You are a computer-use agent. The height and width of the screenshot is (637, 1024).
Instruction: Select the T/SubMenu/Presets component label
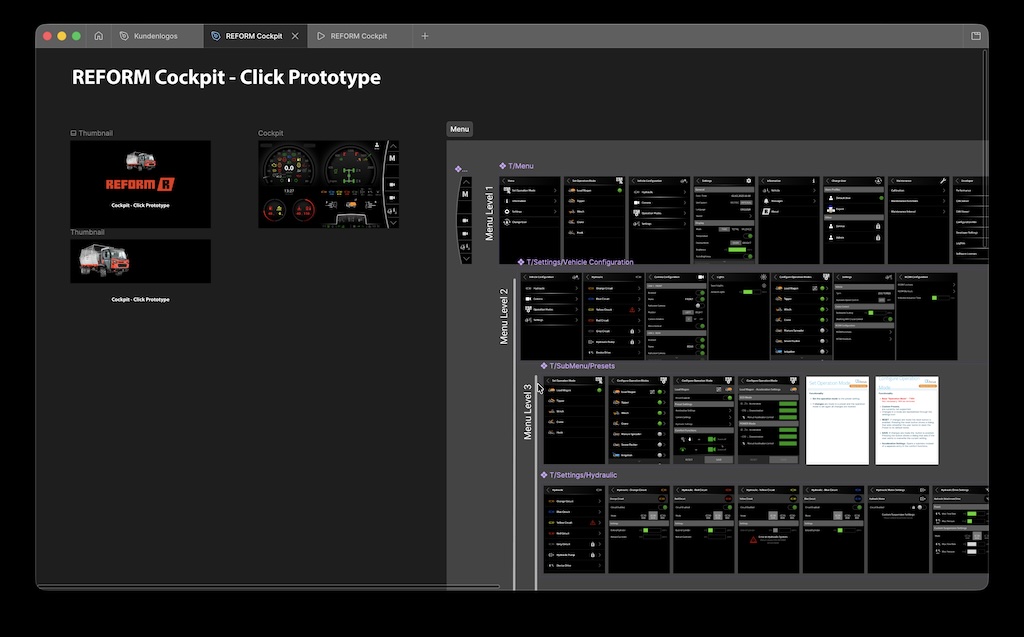point(582,366)
